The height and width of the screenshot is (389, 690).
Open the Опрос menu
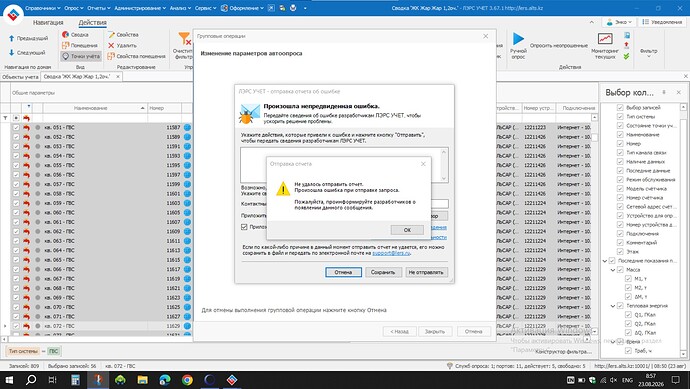(x=73, y=8)
